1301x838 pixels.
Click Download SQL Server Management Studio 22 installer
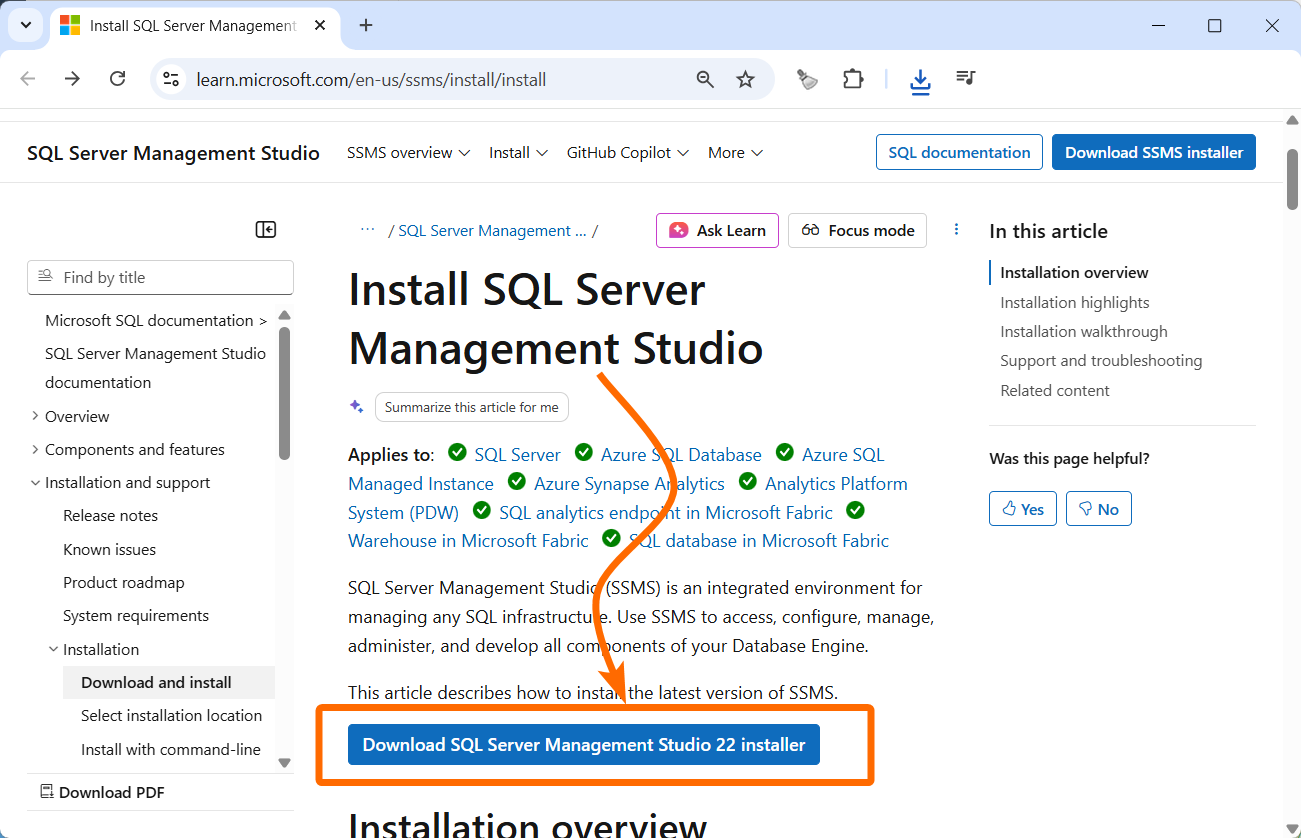(x=583, y=745)
